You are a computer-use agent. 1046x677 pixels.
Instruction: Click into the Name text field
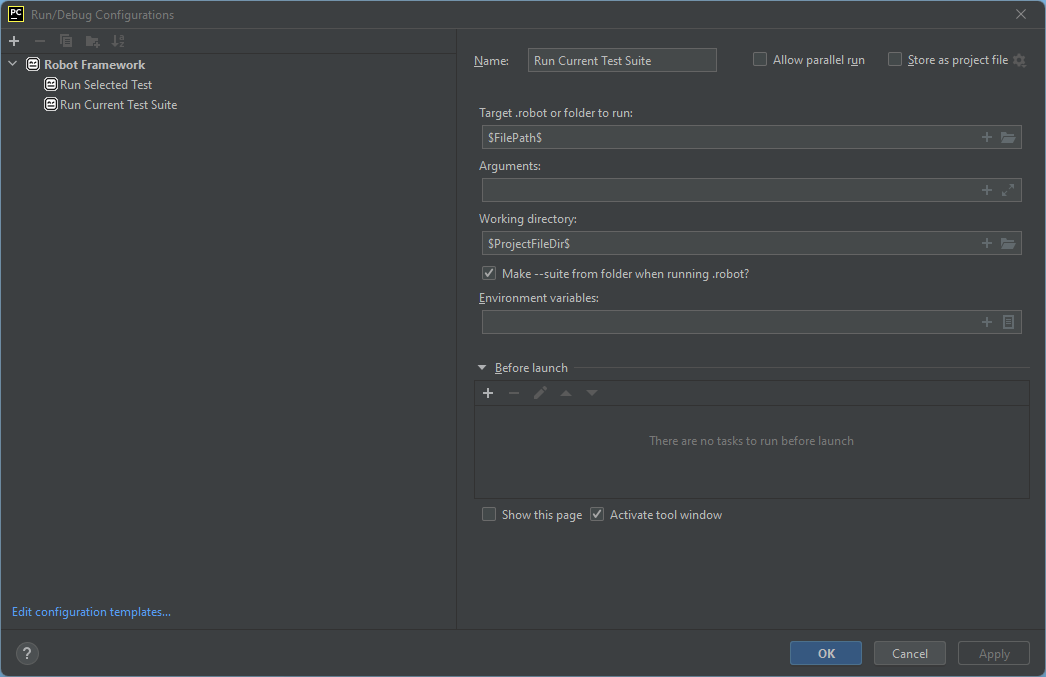coord(622,60)
